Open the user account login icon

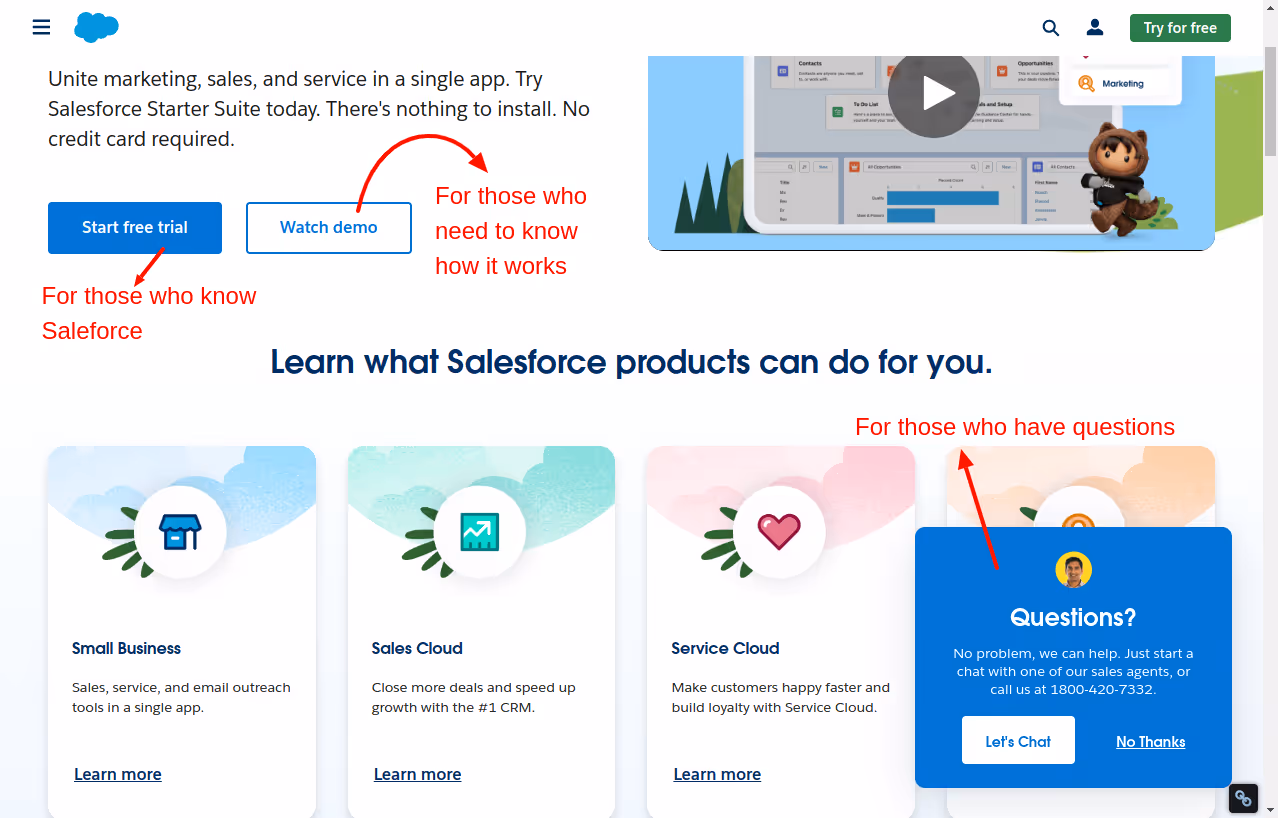click(1095, 28)
